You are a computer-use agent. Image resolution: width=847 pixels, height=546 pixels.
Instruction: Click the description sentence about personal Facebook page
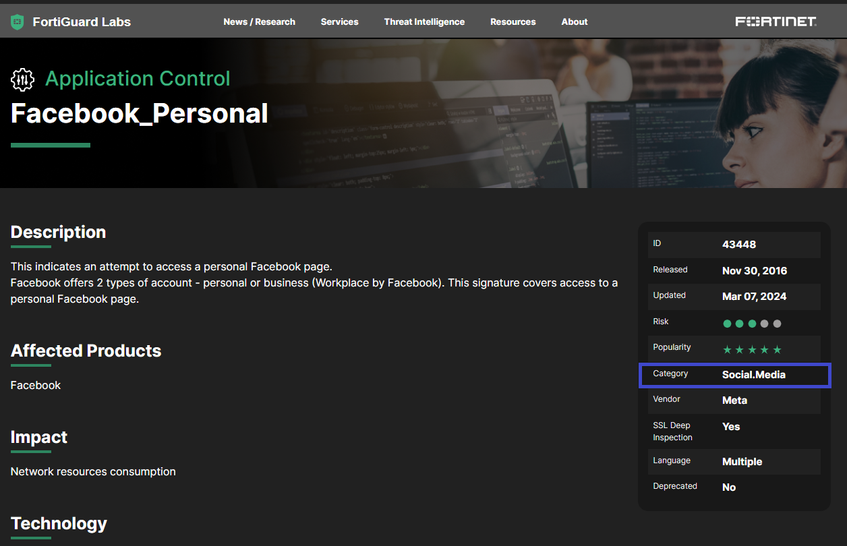pos(171,266)
